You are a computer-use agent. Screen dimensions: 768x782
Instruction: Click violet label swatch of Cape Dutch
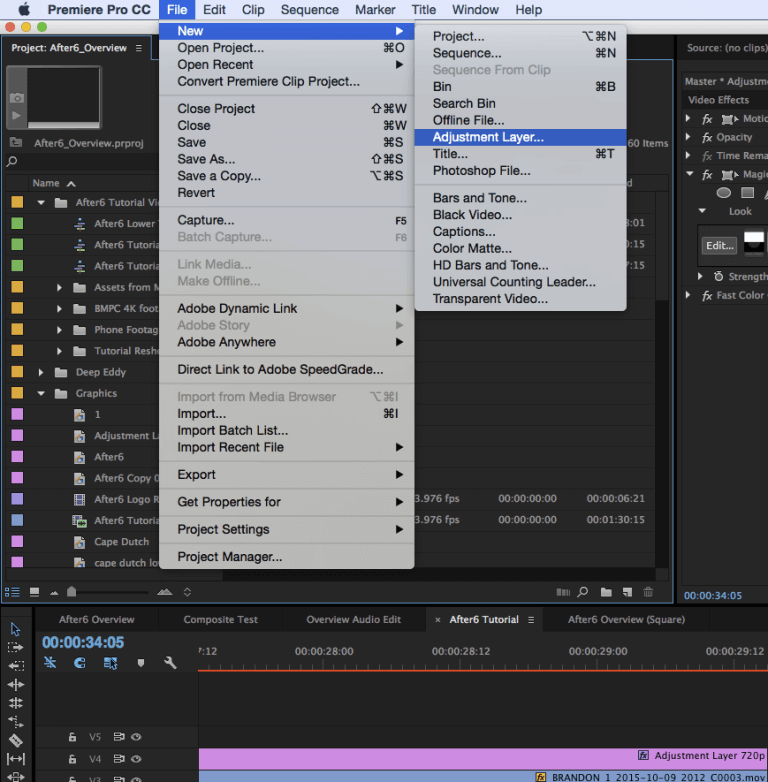pos(17,542)
